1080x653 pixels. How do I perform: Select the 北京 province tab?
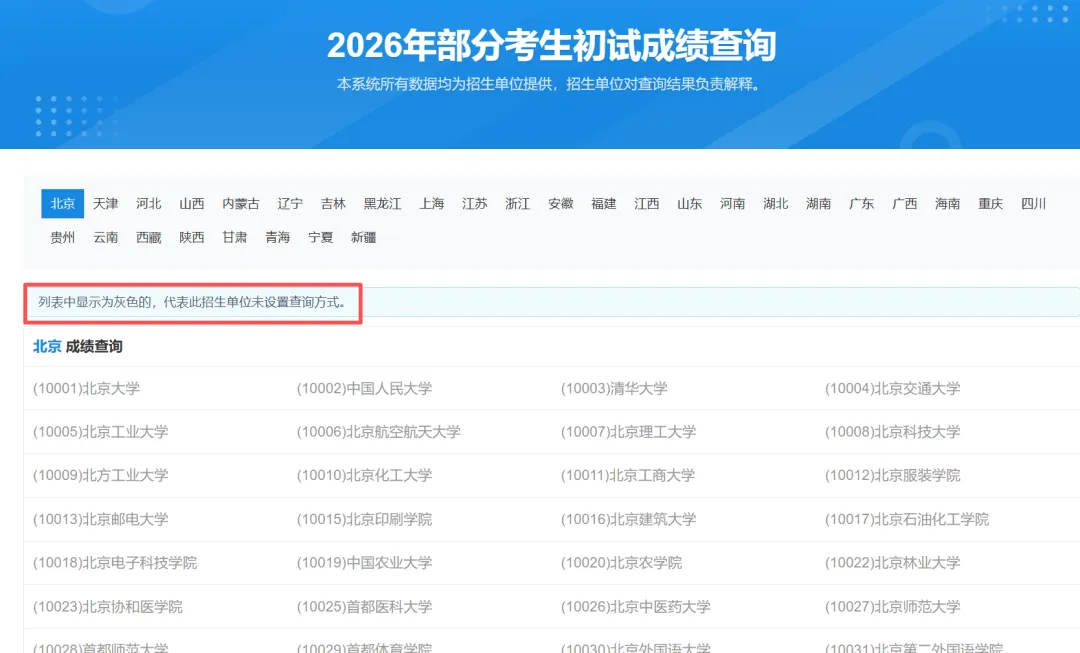click(x=63, y=204)
